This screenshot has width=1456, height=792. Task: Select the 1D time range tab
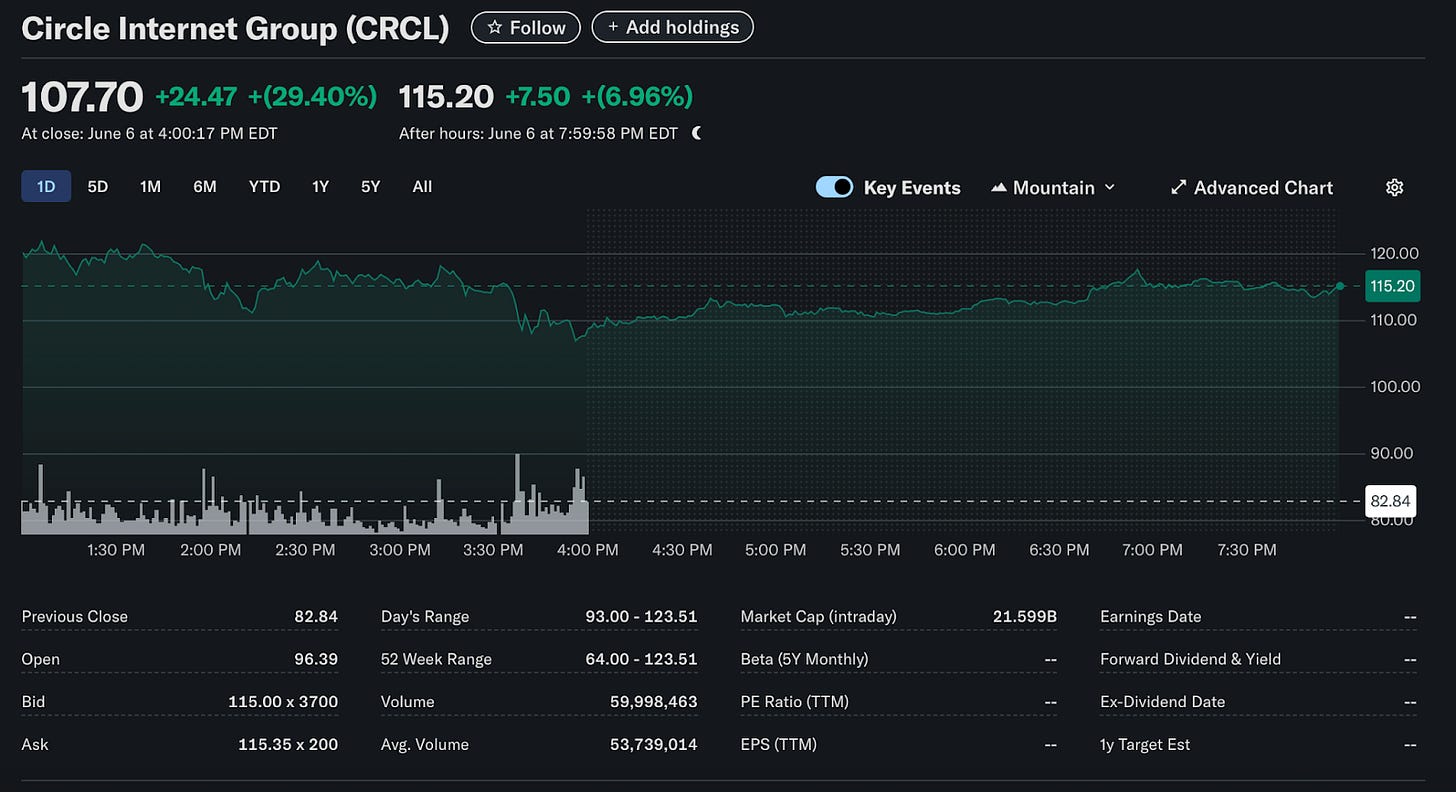click(46, 186)
